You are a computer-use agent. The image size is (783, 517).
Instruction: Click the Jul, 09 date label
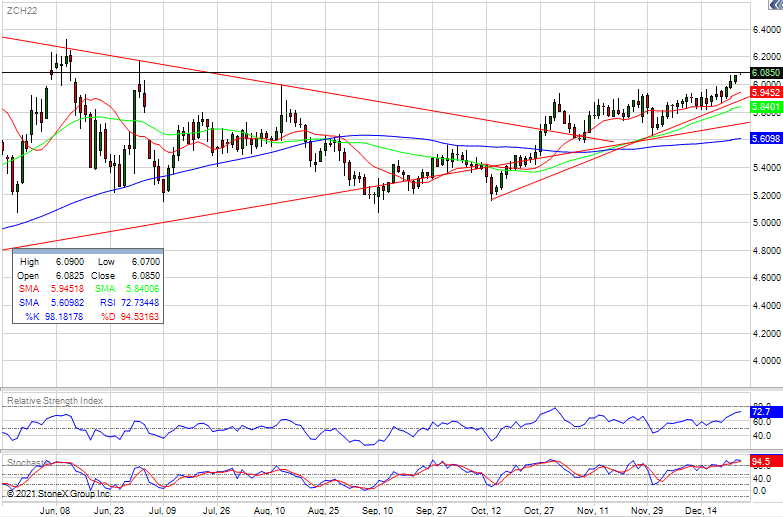click(x=162, y=511)
